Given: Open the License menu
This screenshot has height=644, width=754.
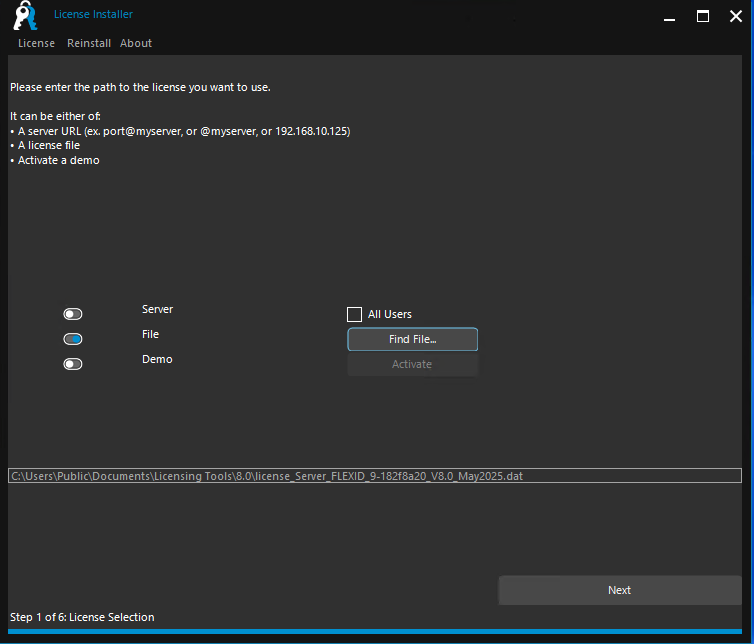Looking at the screenshot, I should click(36, 43).
